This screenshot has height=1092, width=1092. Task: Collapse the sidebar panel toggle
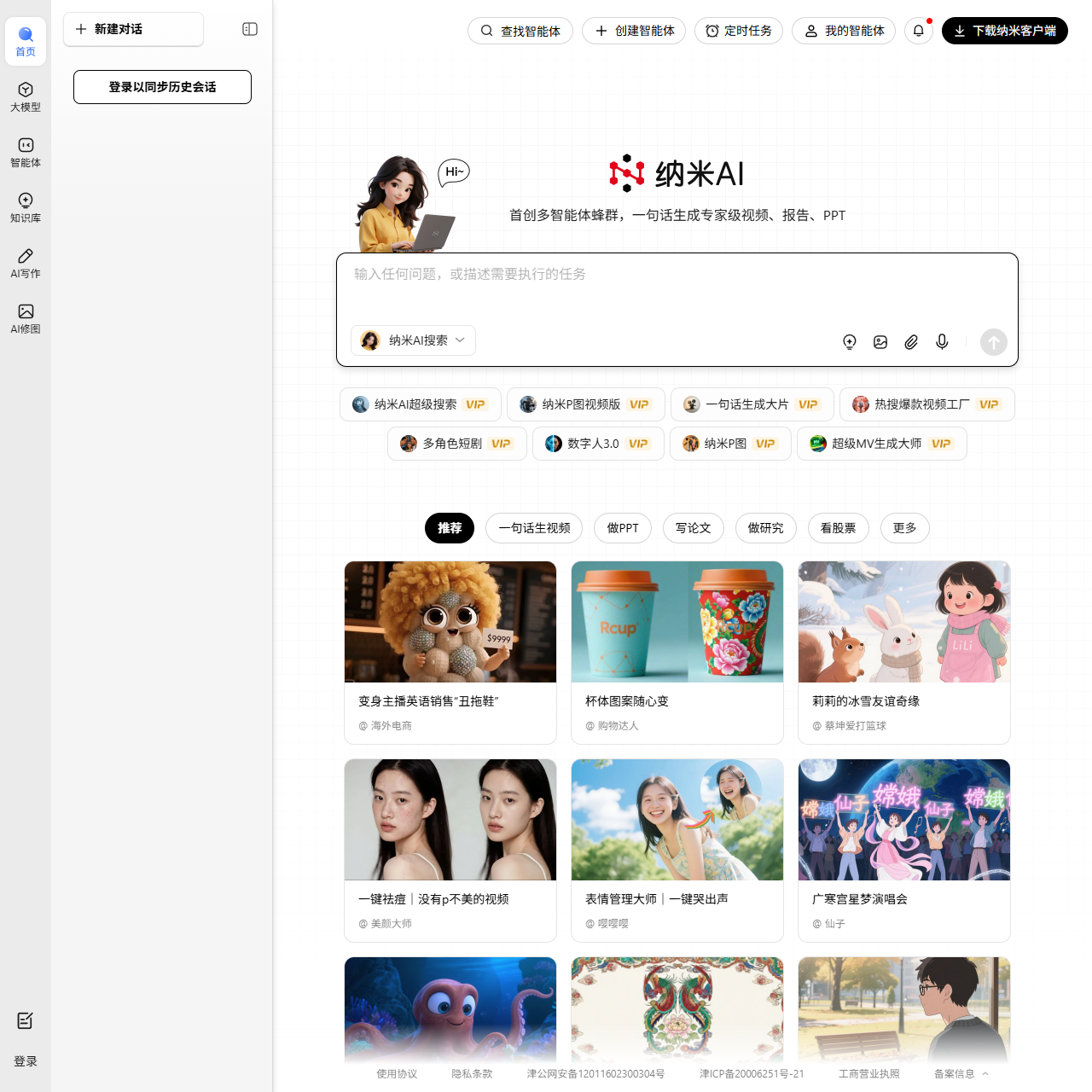coord(250,29)
